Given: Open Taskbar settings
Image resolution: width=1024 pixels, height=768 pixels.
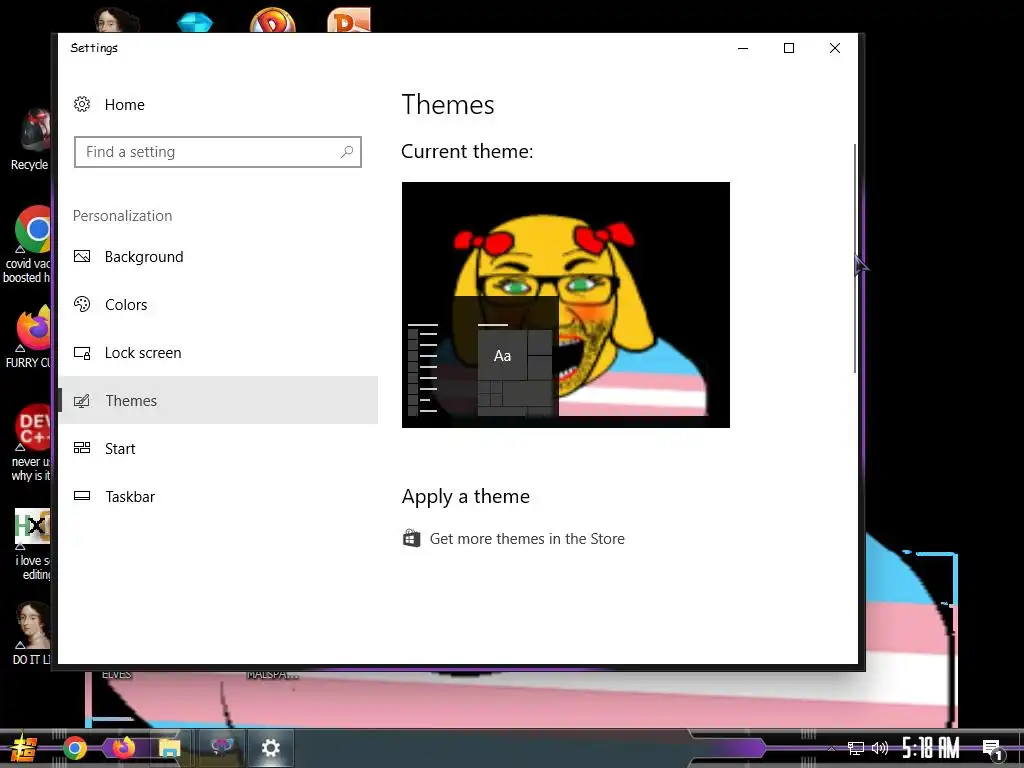Looking at the screenshot, I should click(217, 496).
